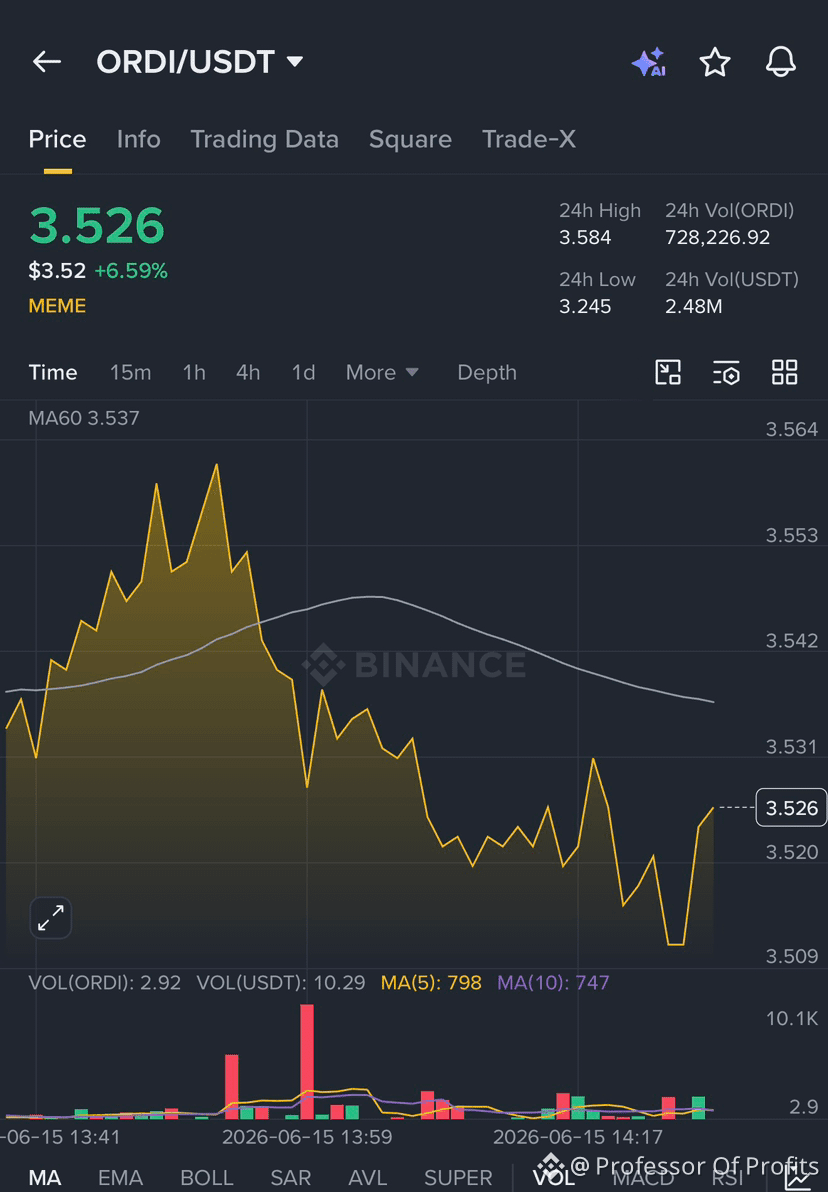Viewport: 828px width, 1192px height.
Task: Switch to the Info tab
Action: [x=138, y=139]
